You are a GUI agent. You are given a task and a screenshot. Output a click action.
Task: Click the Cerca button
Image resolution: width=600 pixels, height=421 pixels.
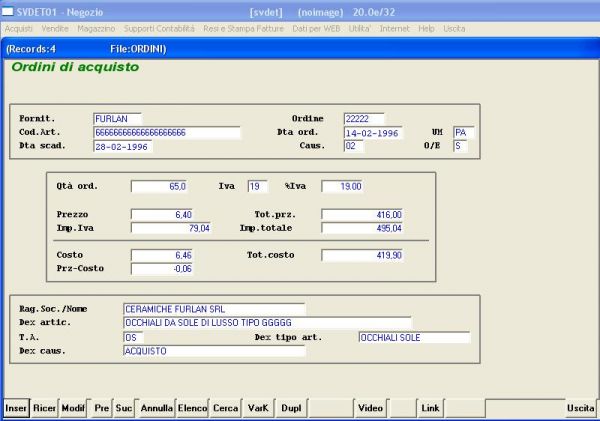(225, 408)
